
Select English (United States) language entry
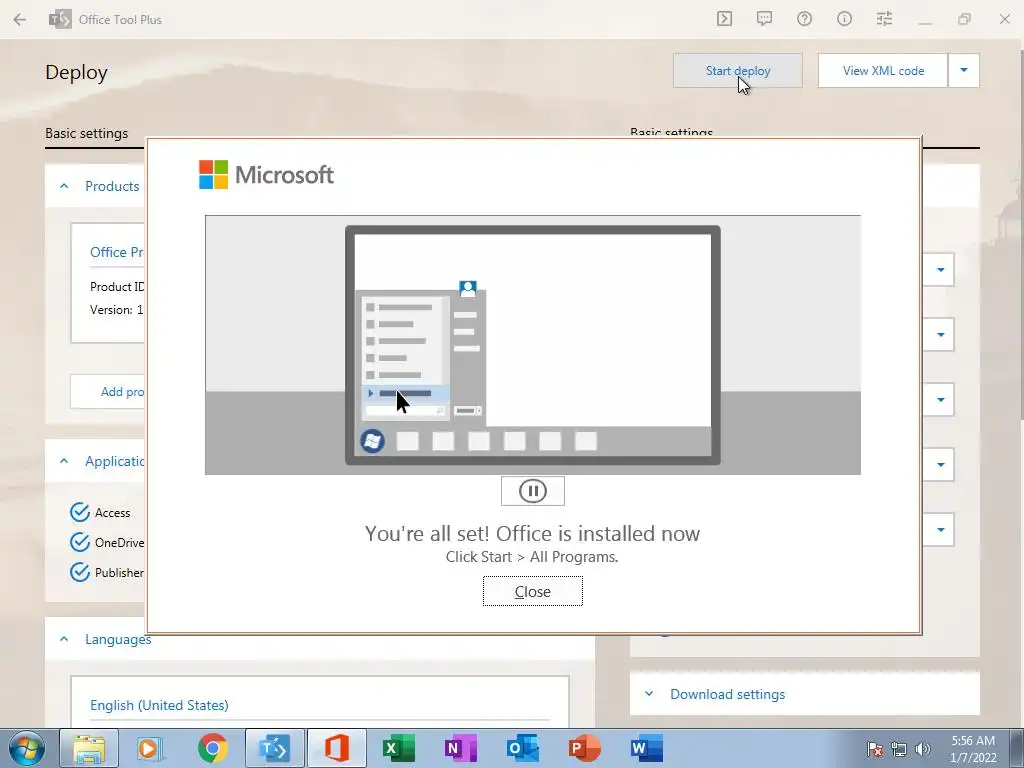pos(159,705)
